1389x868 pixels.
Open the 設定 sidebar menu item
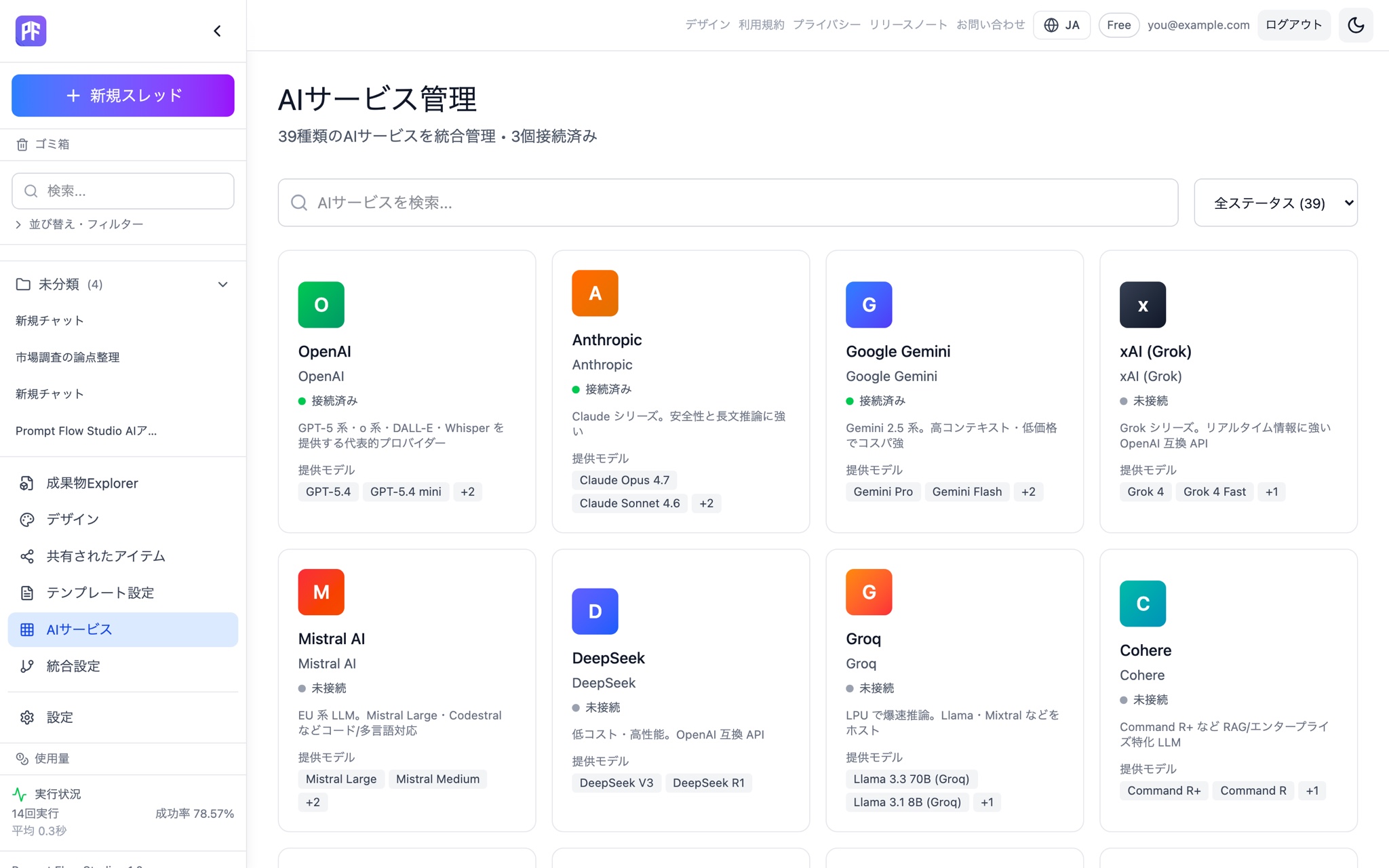tap(123, 717)
